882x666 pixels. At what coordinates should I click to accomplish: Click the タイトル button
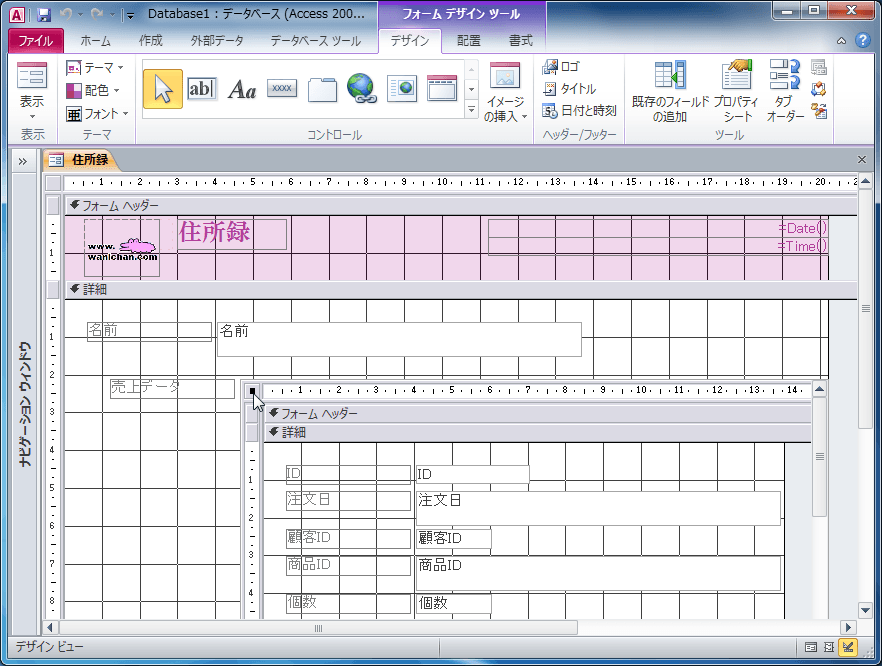pos(569,88)
